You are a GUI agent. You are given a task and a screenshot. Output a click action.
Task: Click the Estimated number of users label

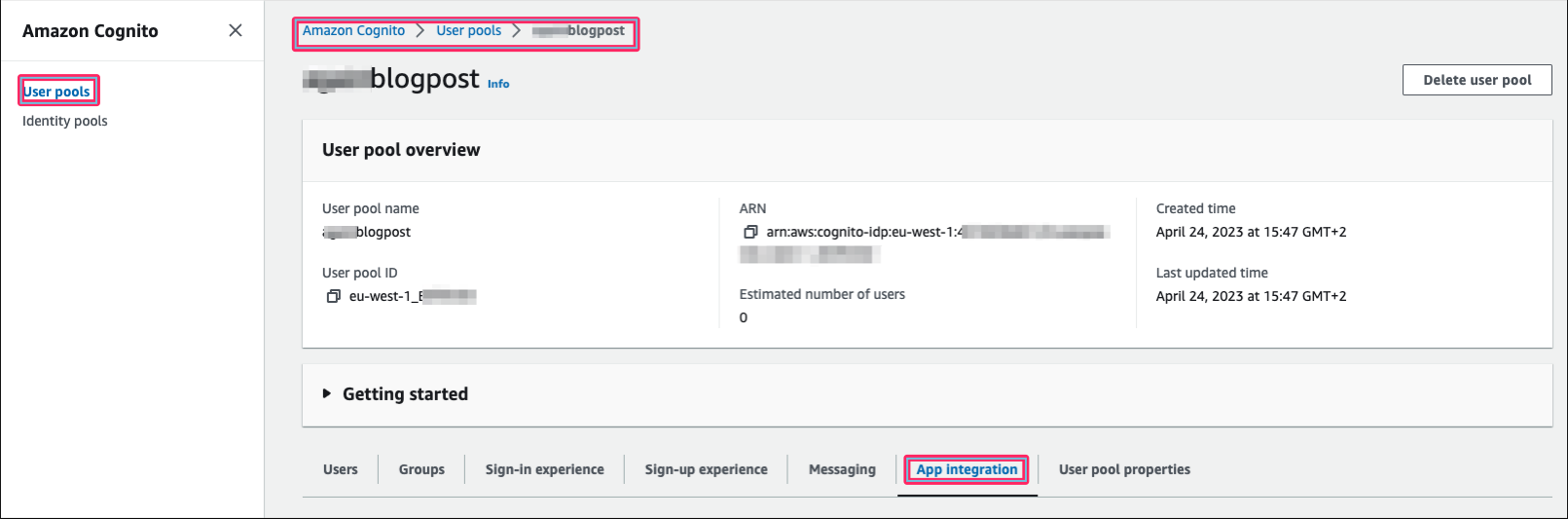tap(821, 294)
